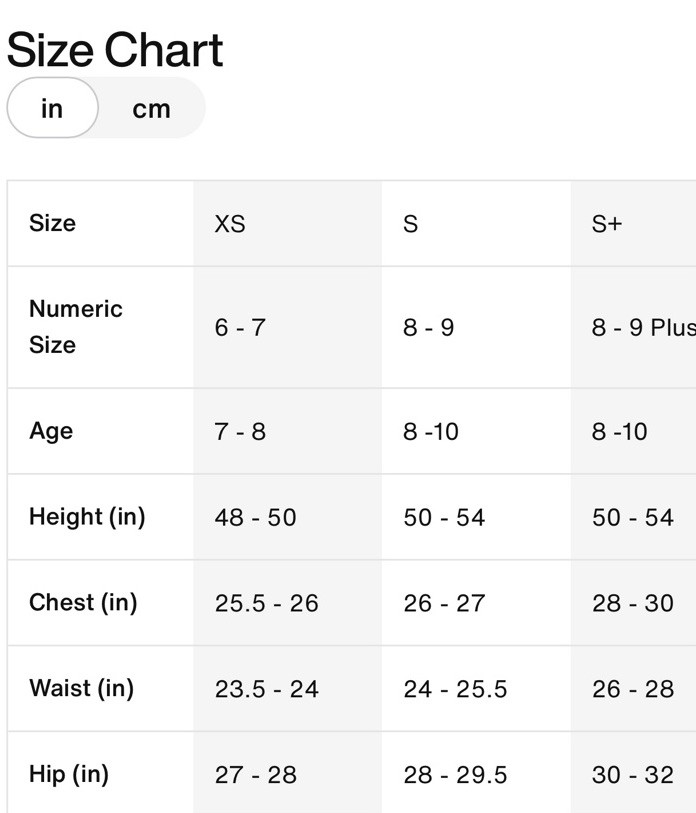Switch size chart units to cm
The image size is (696, 813).
[x=151, y=108]
